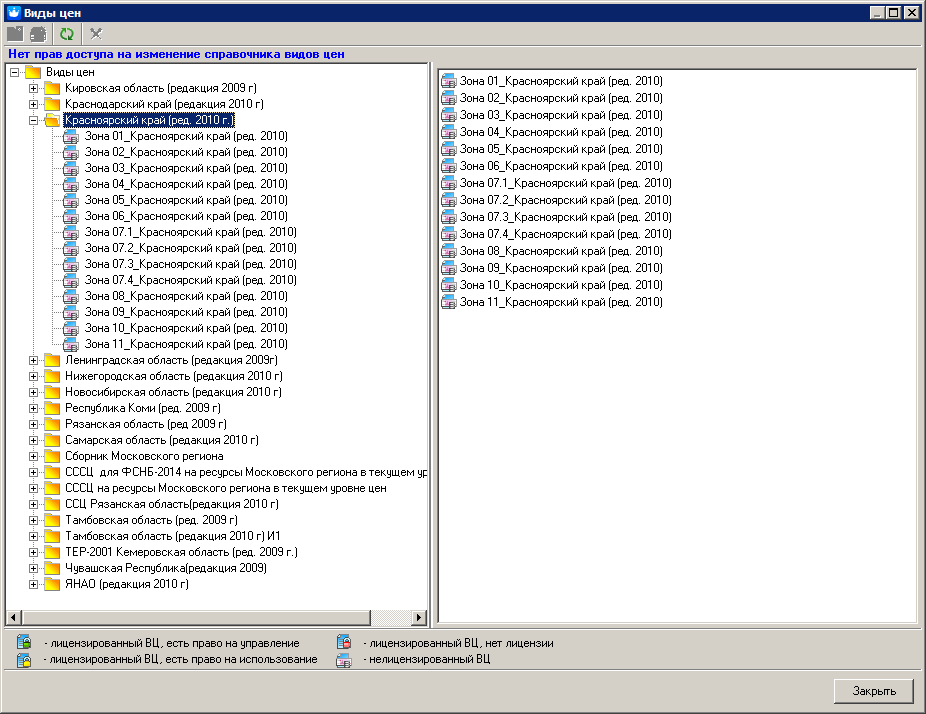Click the greyed new folder toolbar icon
The width and height of the screenshot is (926, 714).
[15, 34]
